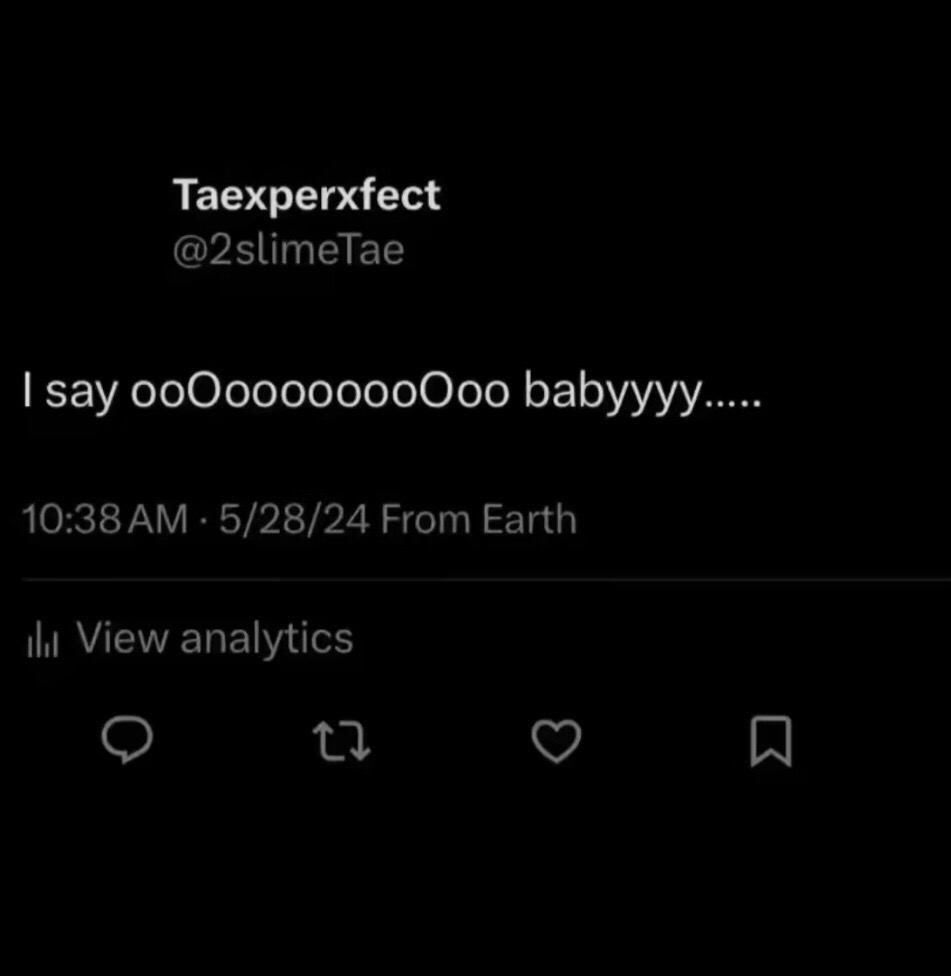Repost the tweet with the arrows icon
Viewport: 951px width, 976px height.
(342, 742)
